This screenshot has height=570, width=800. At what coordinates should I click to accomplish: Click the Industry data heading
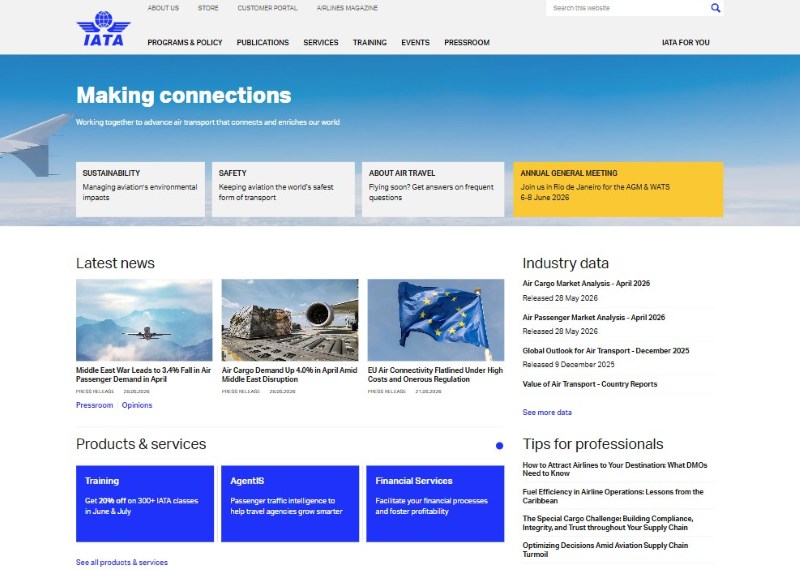(x=565, y=263)
